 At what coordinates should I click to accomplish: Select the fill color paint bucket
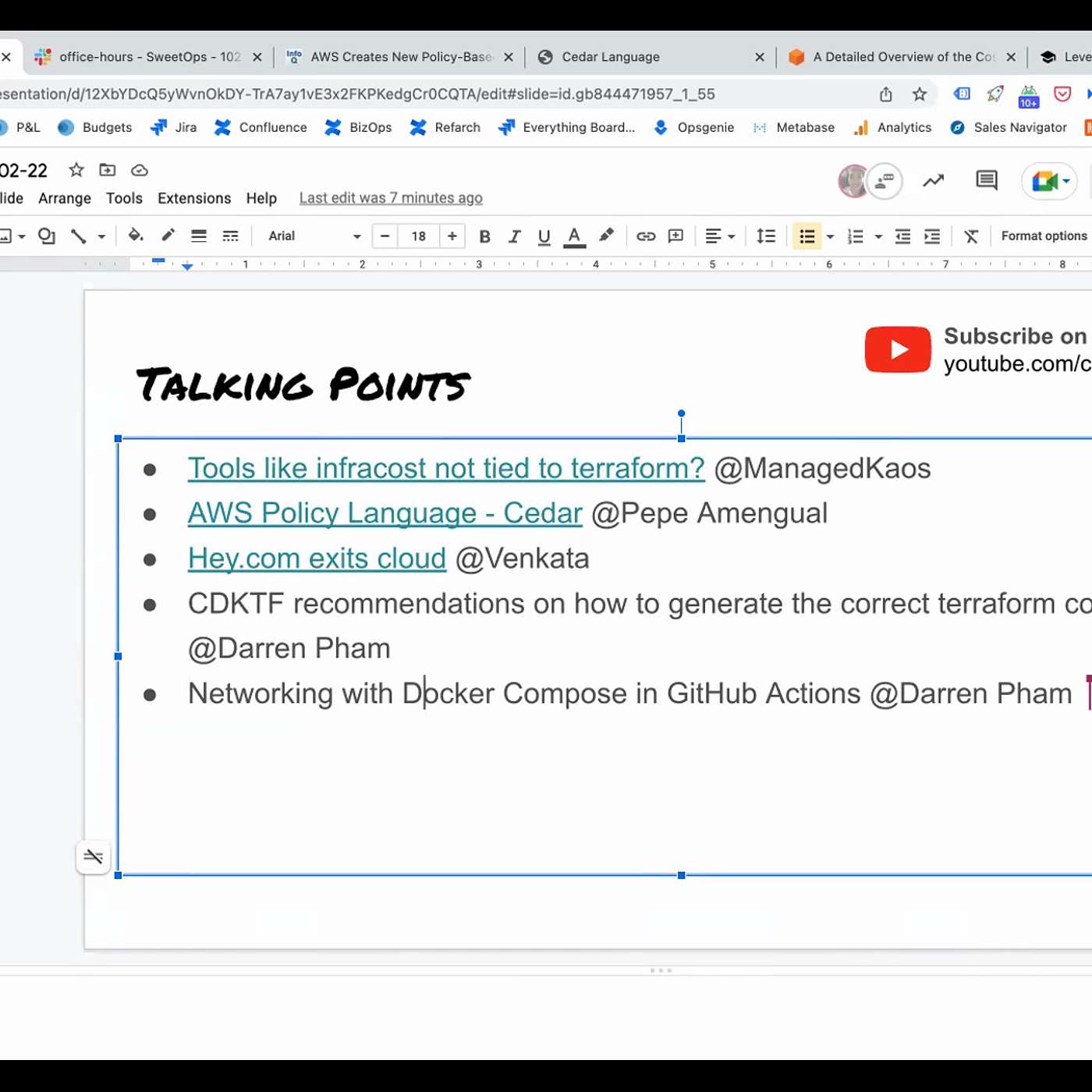coord(136,236)
